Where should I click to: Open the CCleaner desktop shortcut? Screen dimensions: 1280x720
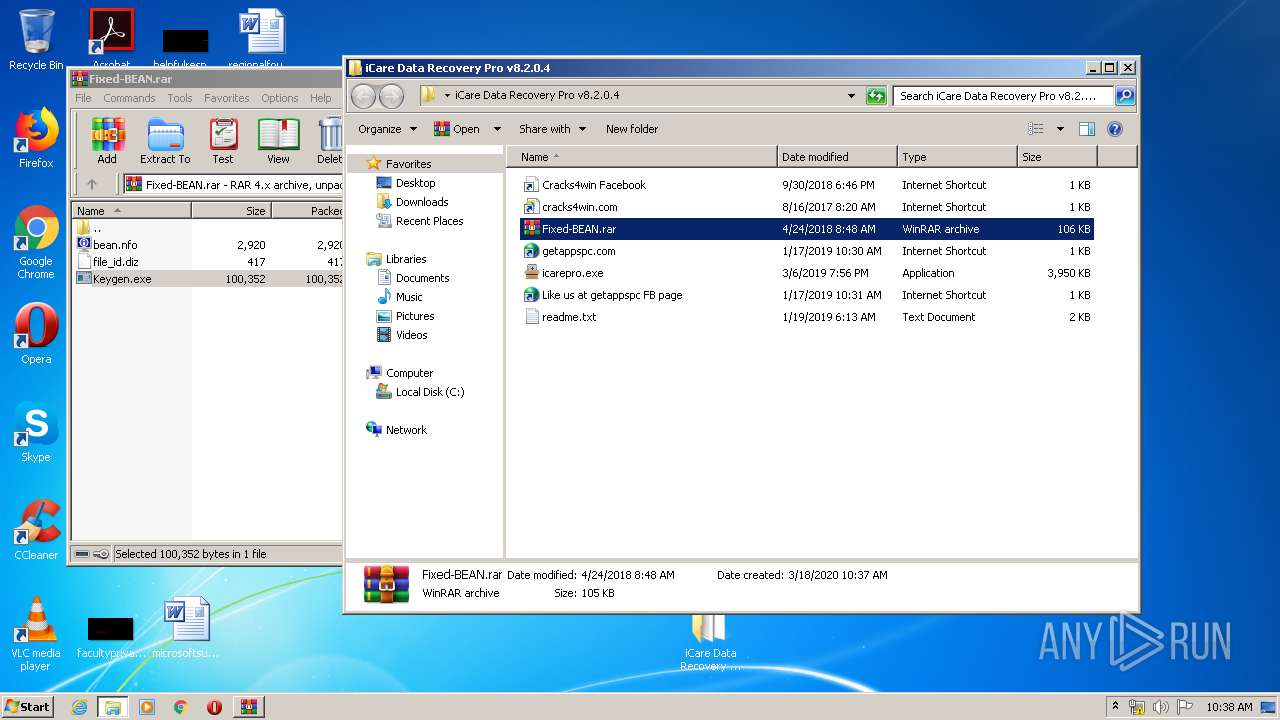tap(36, 531)
